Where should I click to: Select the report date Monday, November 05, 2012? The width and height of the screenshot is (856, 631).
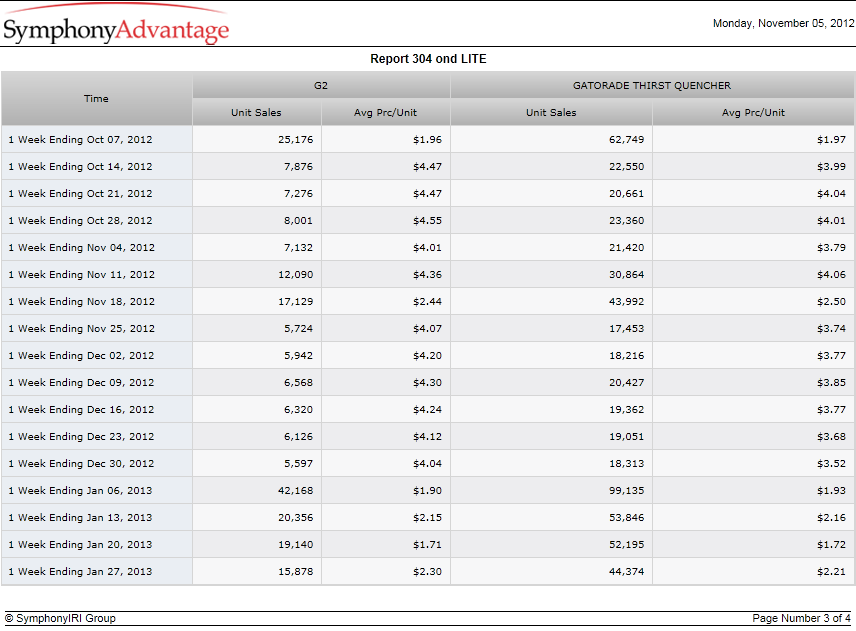click(x=783, y=23)
